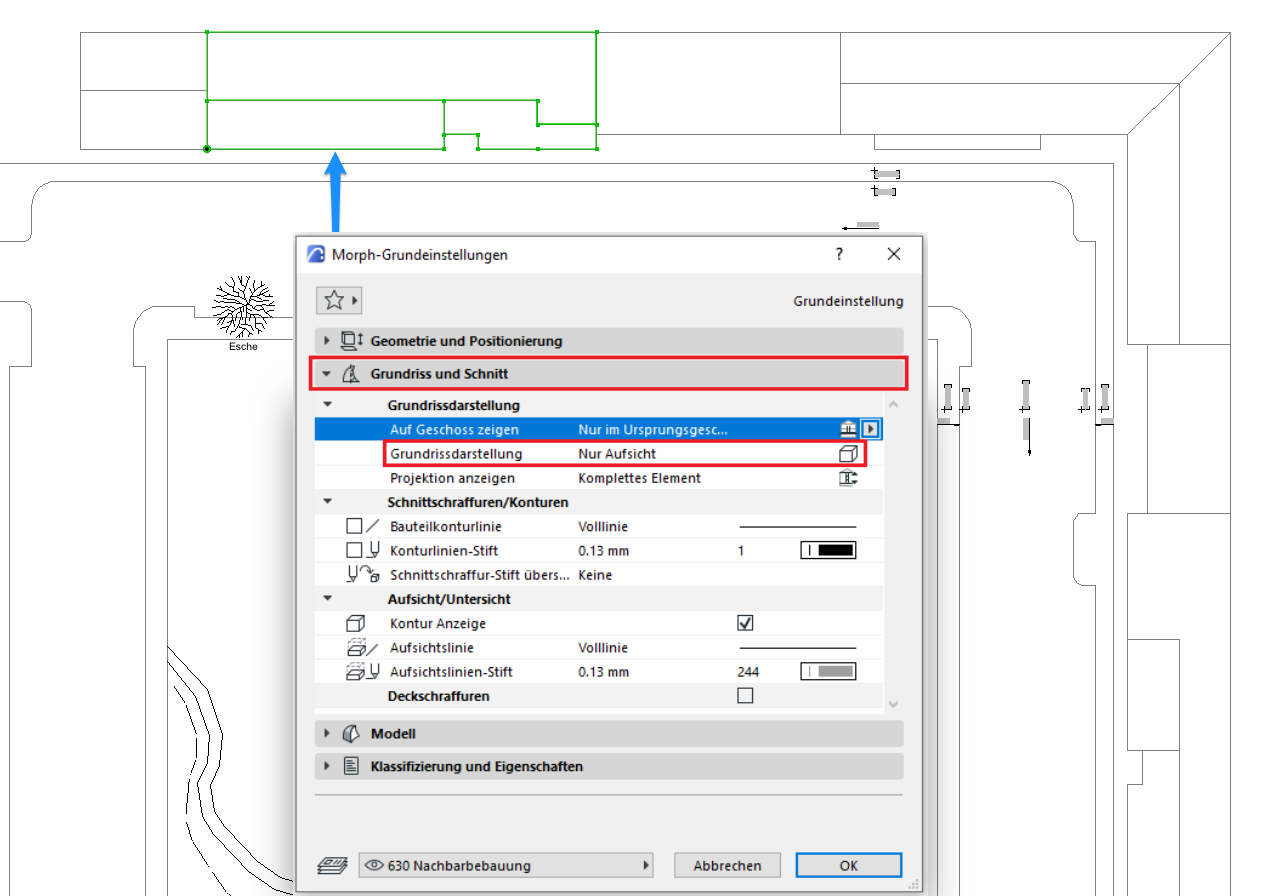Viewport: 1264px width, 896px height.
Task: Enable the Bauteilkonturlinie checkbox
Action: pyautogui.click(x=354, y=526)
